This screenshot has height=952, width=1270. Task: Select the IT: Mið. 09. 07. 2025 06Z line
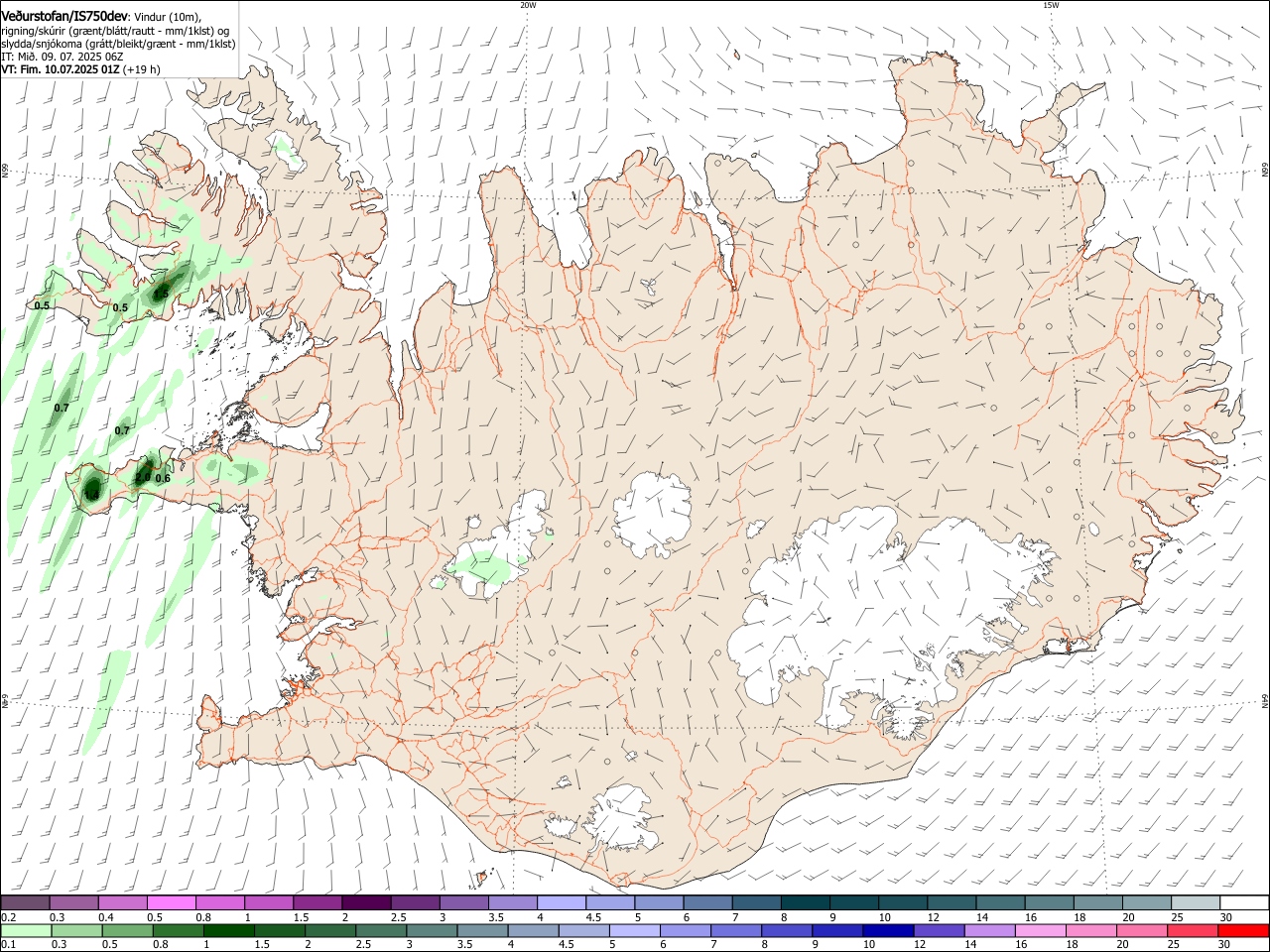63,57
